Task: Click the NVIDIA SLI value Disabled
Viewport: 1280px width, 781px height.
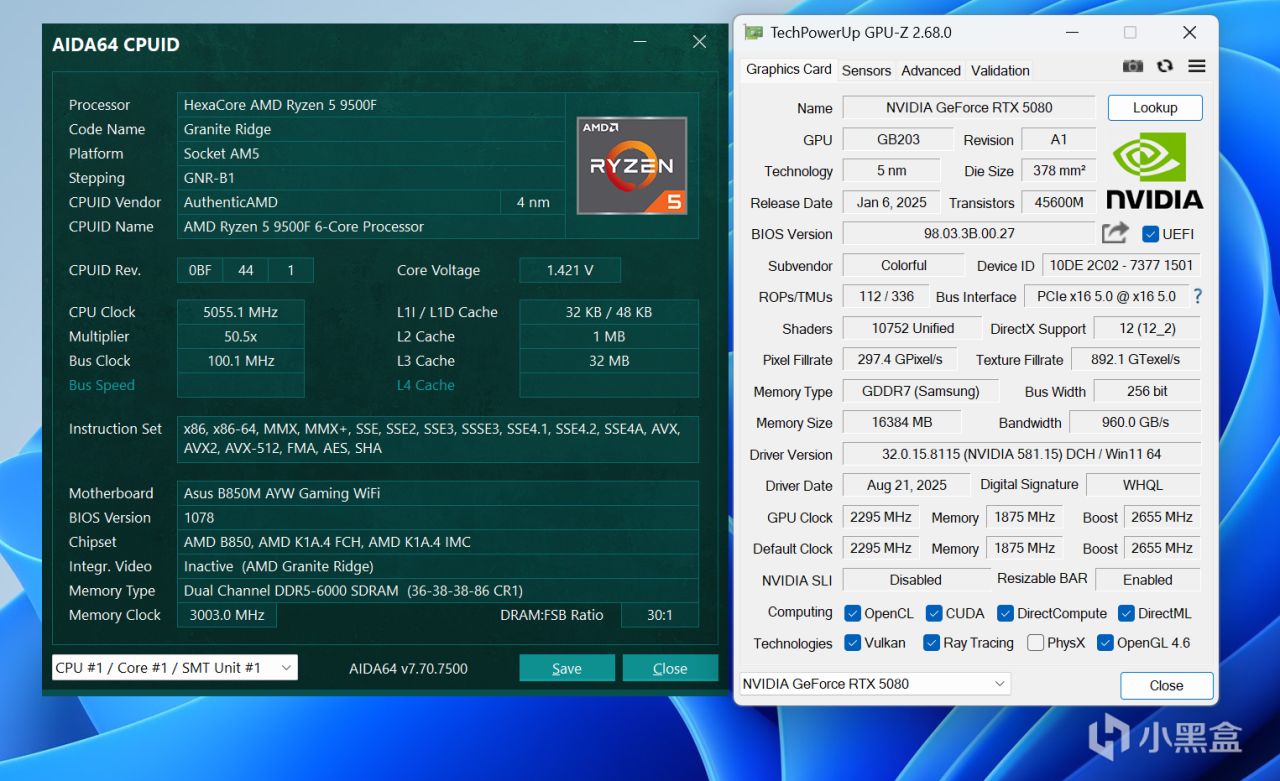Action: [x=915, y=579]
